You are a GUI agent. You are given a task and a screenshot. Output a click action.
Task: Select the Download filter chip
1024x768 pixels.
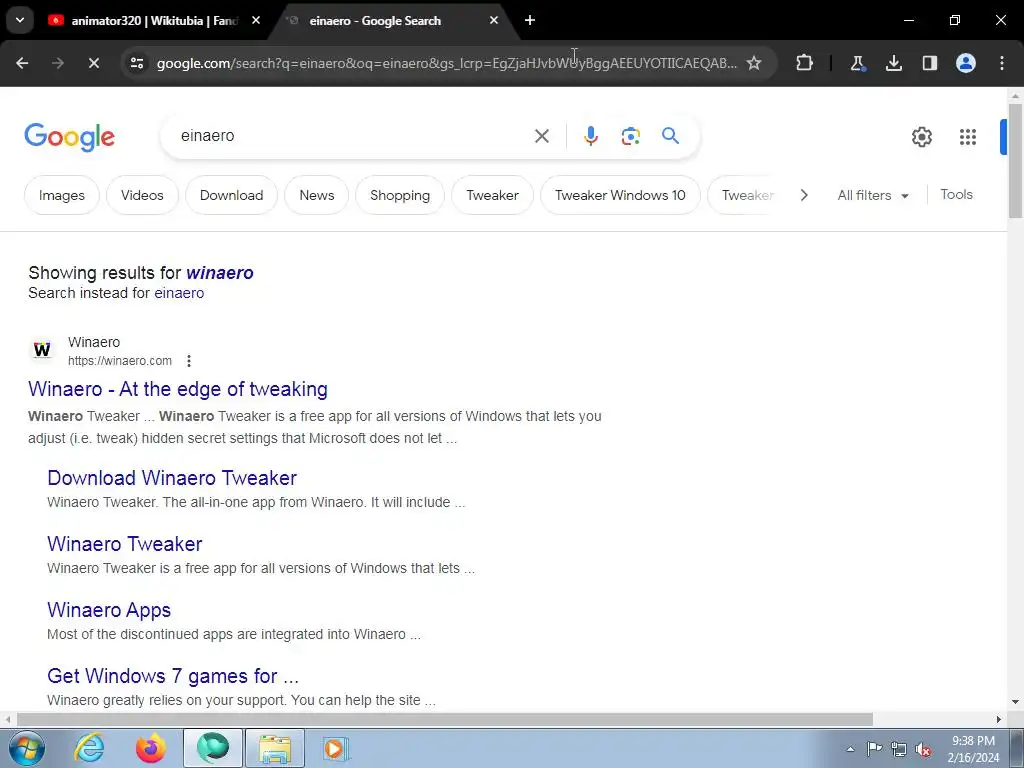point(232,195)
